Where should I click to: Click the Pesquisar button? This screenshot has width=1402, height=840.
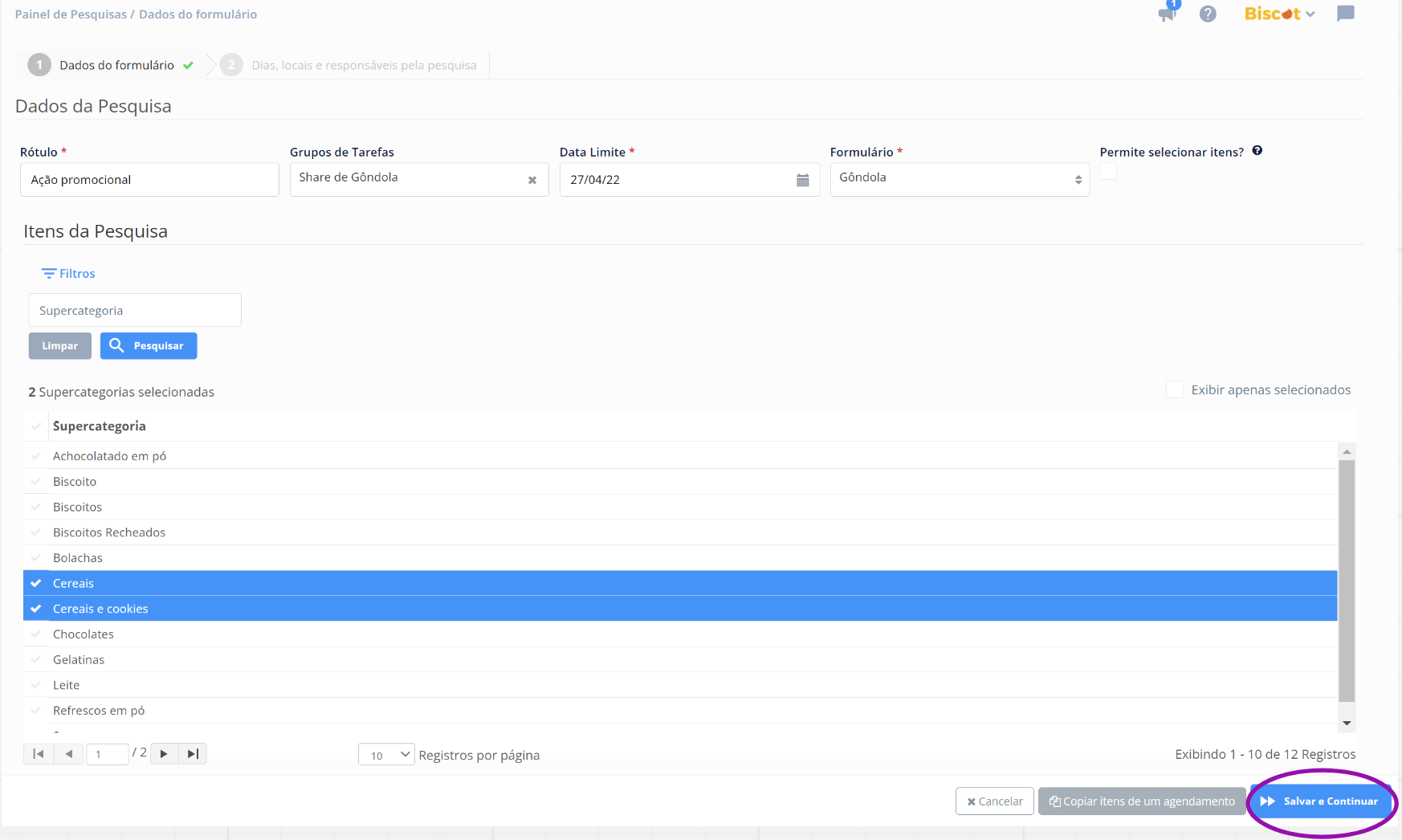pyautogui.click(x=149, y=345)
